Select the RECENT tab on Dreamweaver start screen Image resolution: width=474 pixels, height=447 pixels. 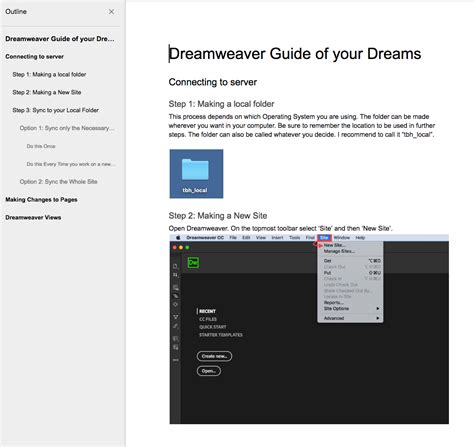[207, 311]
